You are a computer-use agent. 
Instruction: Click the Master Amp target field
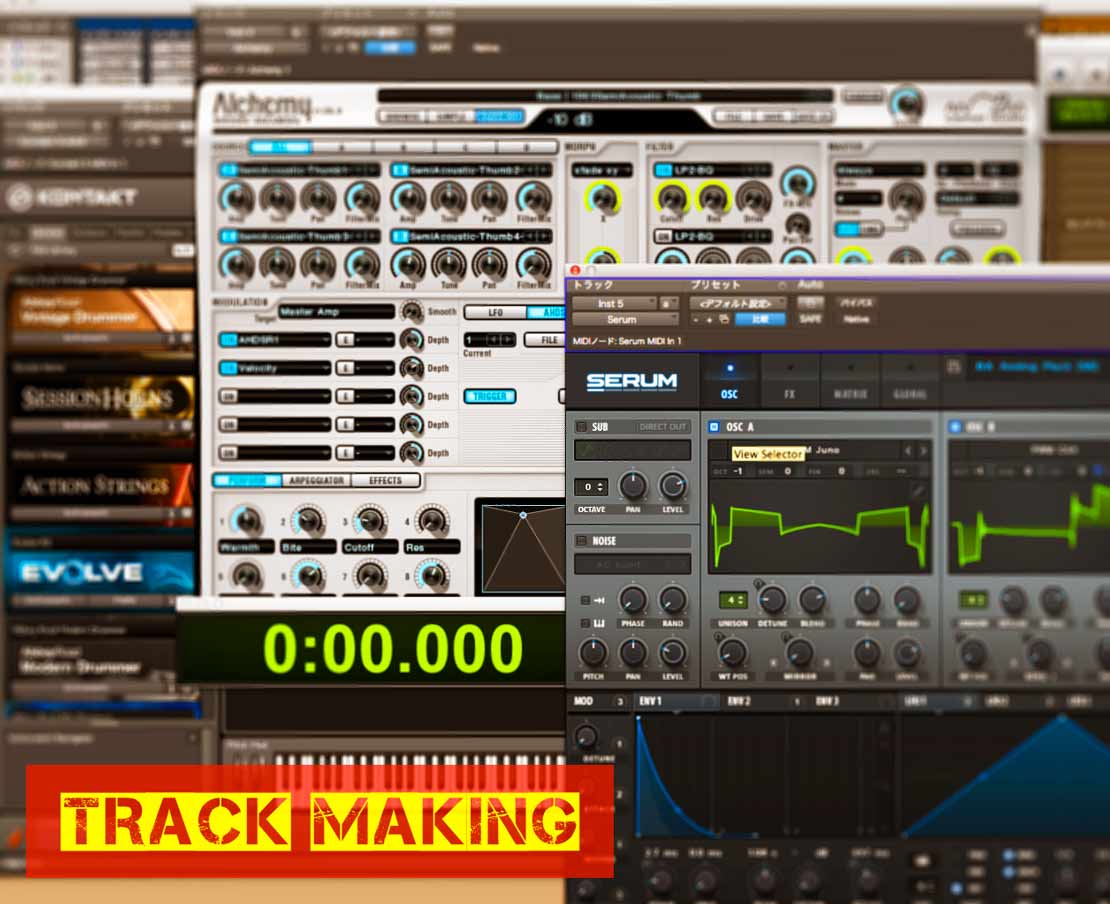[336, 312]
